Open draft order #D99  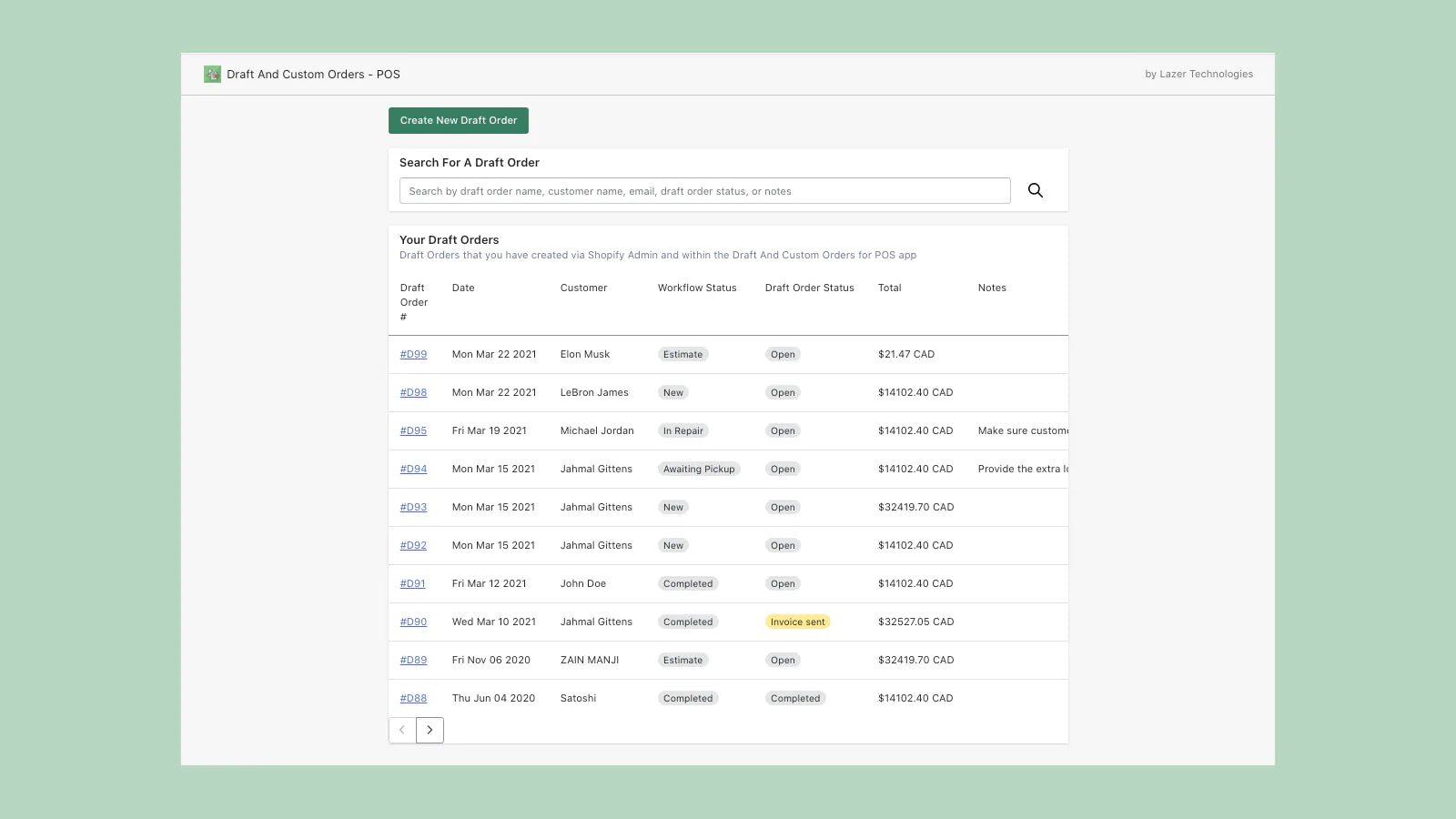pyautogui.click(x=413, y=355)
